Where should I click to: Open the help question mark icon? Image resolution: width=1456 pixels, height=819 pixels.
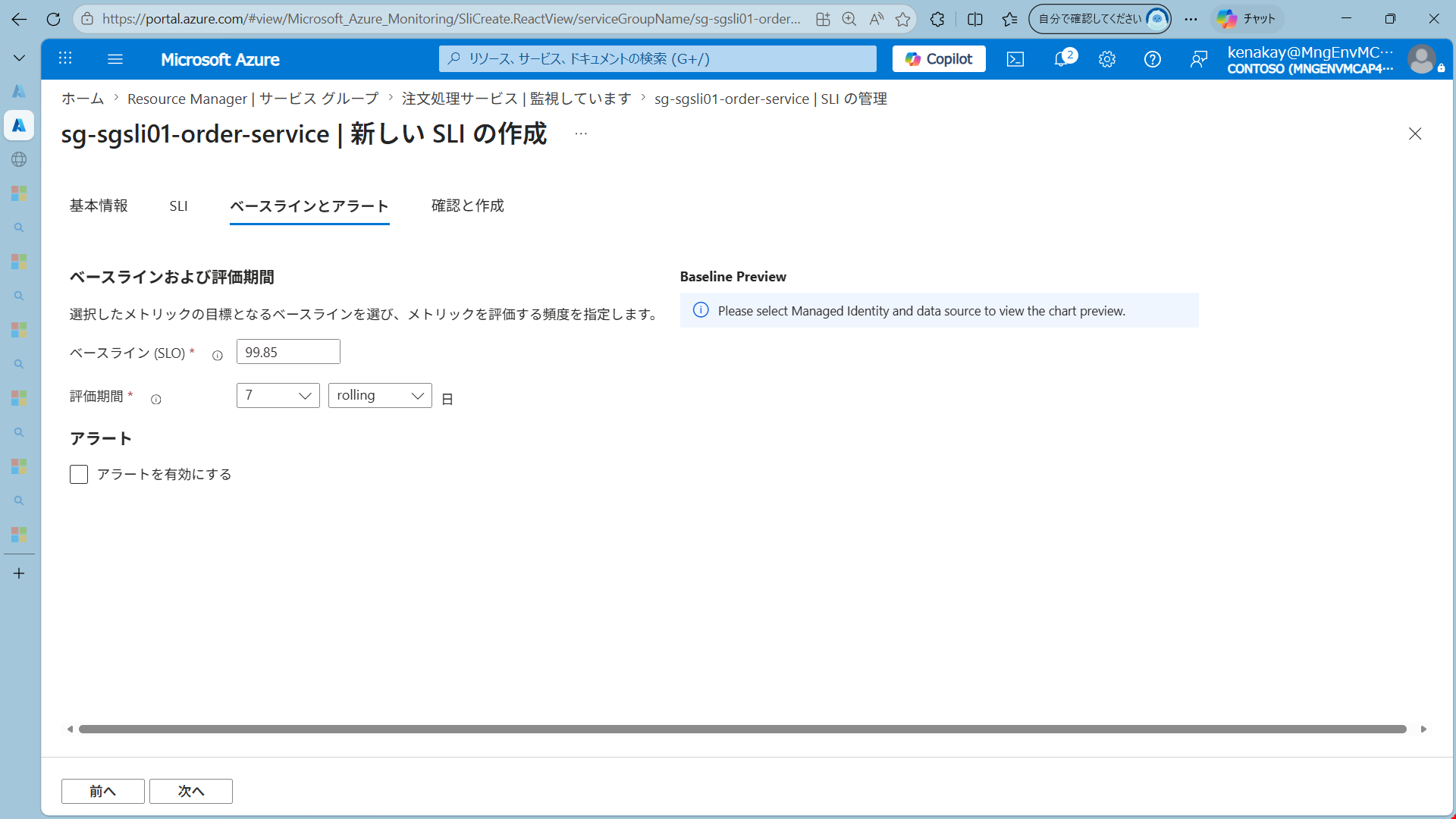1153,59
